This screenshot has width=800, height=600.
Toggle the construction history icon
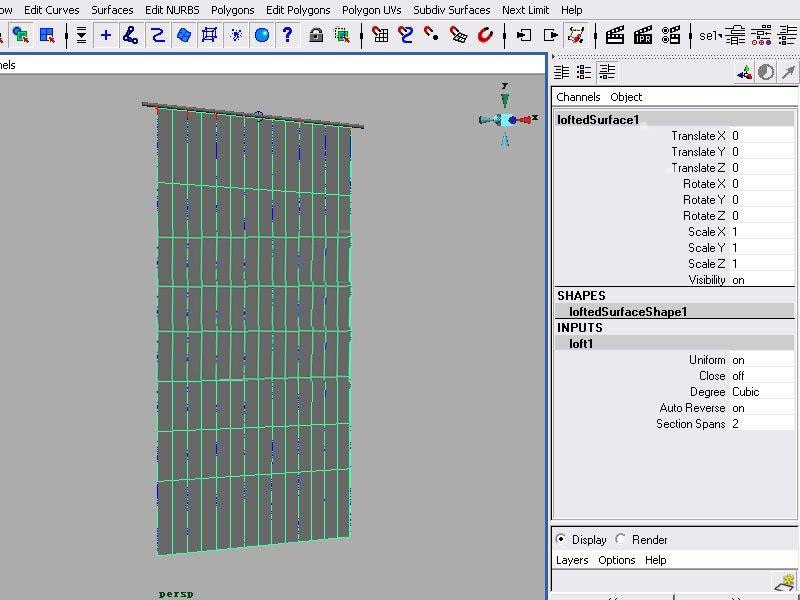[576, 35]
